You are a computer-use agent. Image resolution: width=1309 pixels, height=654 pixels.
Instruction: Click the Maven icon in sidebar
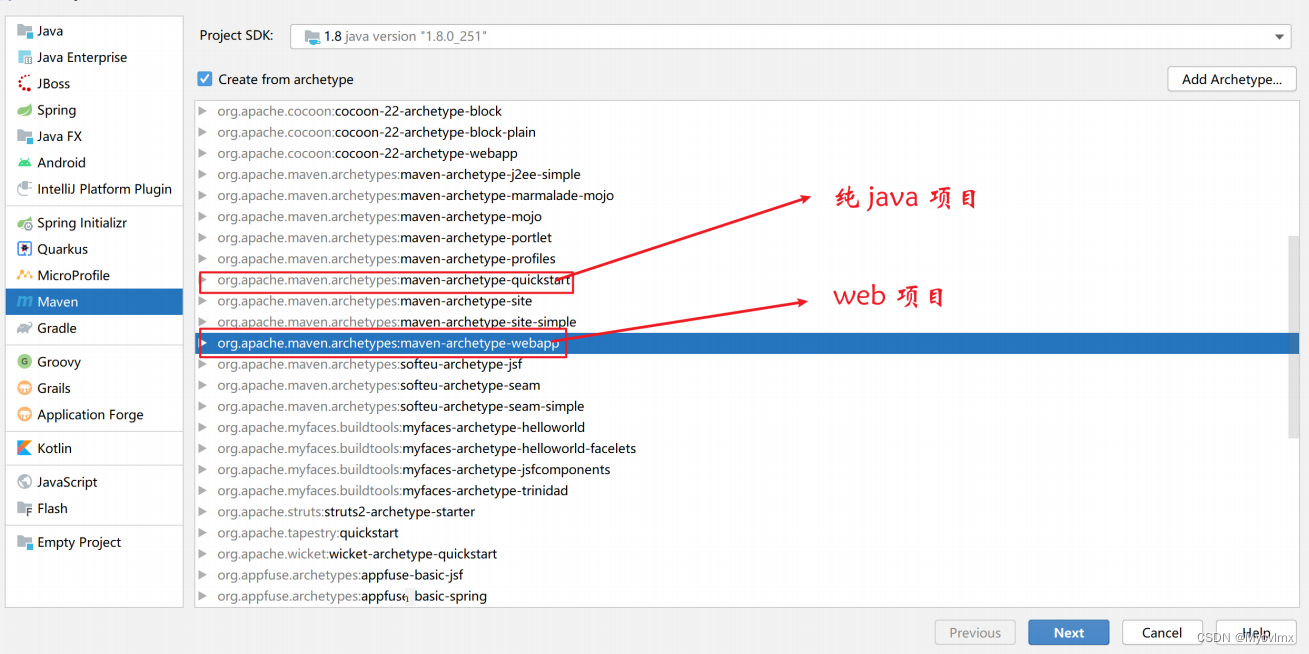pyautogui.click(x=25, y=302)
